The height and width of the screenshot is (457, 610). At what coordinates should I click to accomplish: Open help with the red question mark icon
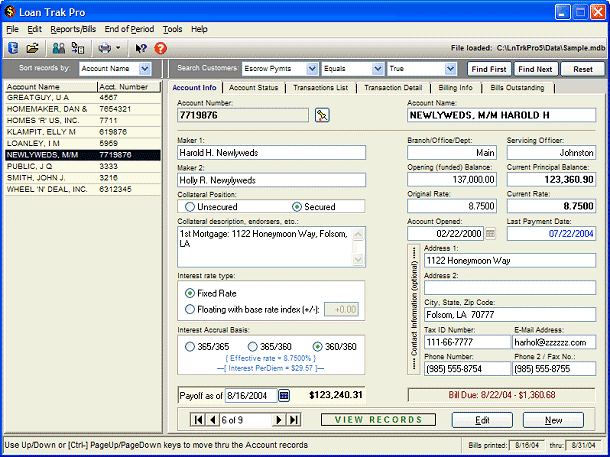(x=160, y=48)
